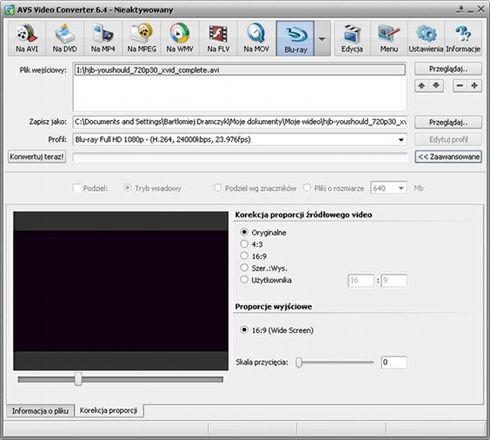The width and height of the screenshot is (490, 440).
Task: Collapse advanced options via << Zaawansowane
Action: (448, 157)
